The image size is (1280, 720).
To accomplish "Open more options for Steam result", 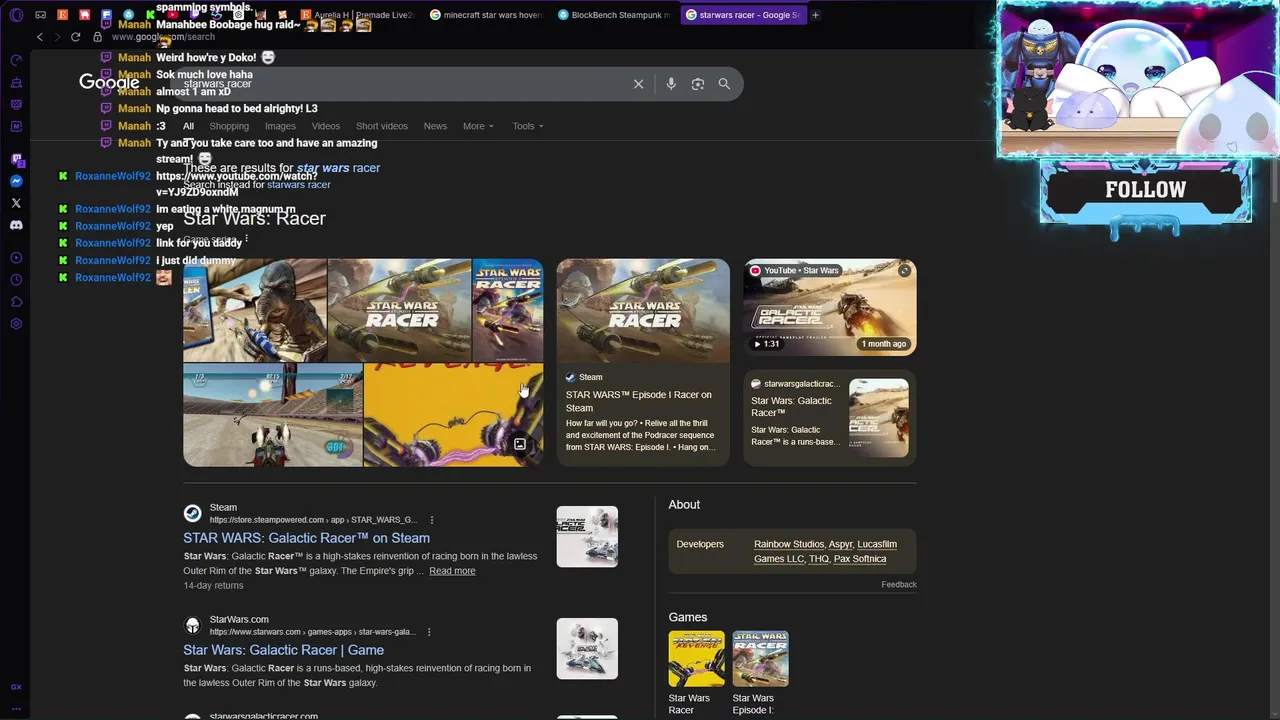I will (x=432, y=520).
